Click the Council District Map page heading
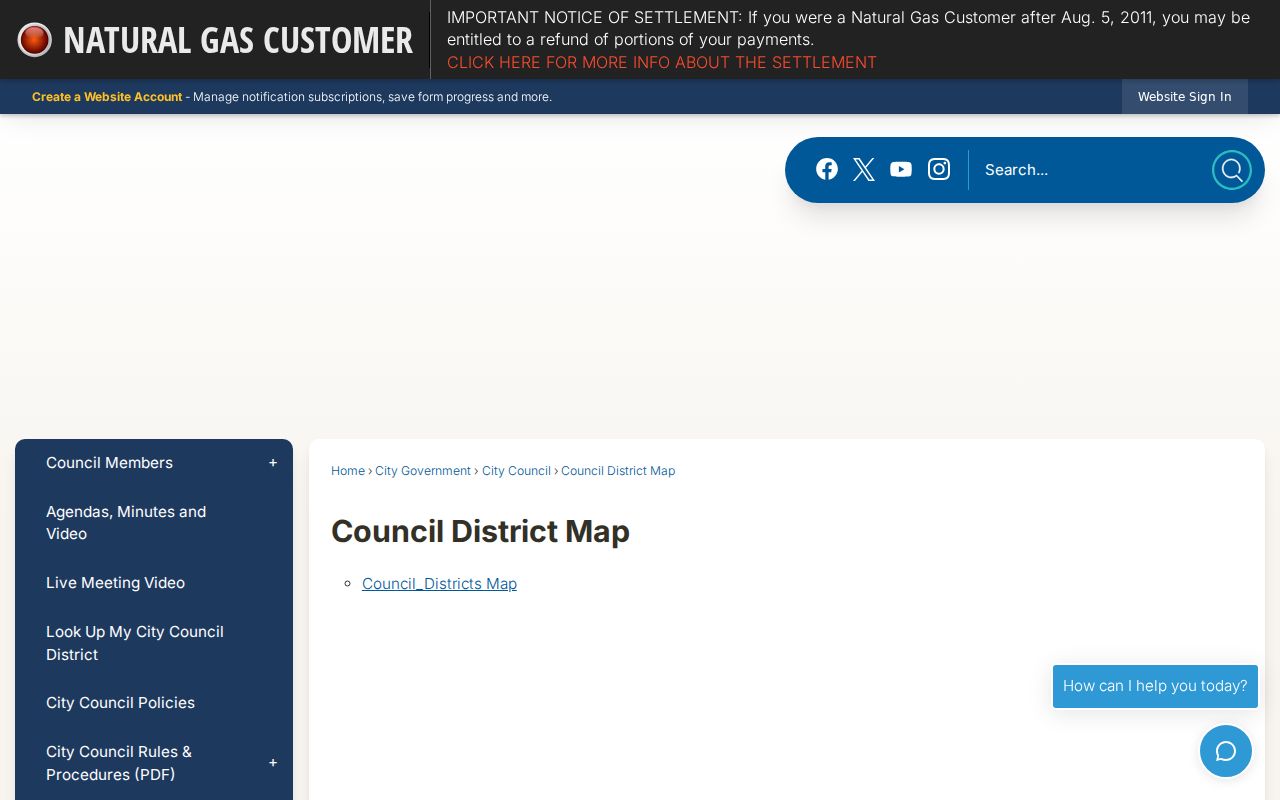Viewport: 1280px width, 800px height. tap(480, 531)
